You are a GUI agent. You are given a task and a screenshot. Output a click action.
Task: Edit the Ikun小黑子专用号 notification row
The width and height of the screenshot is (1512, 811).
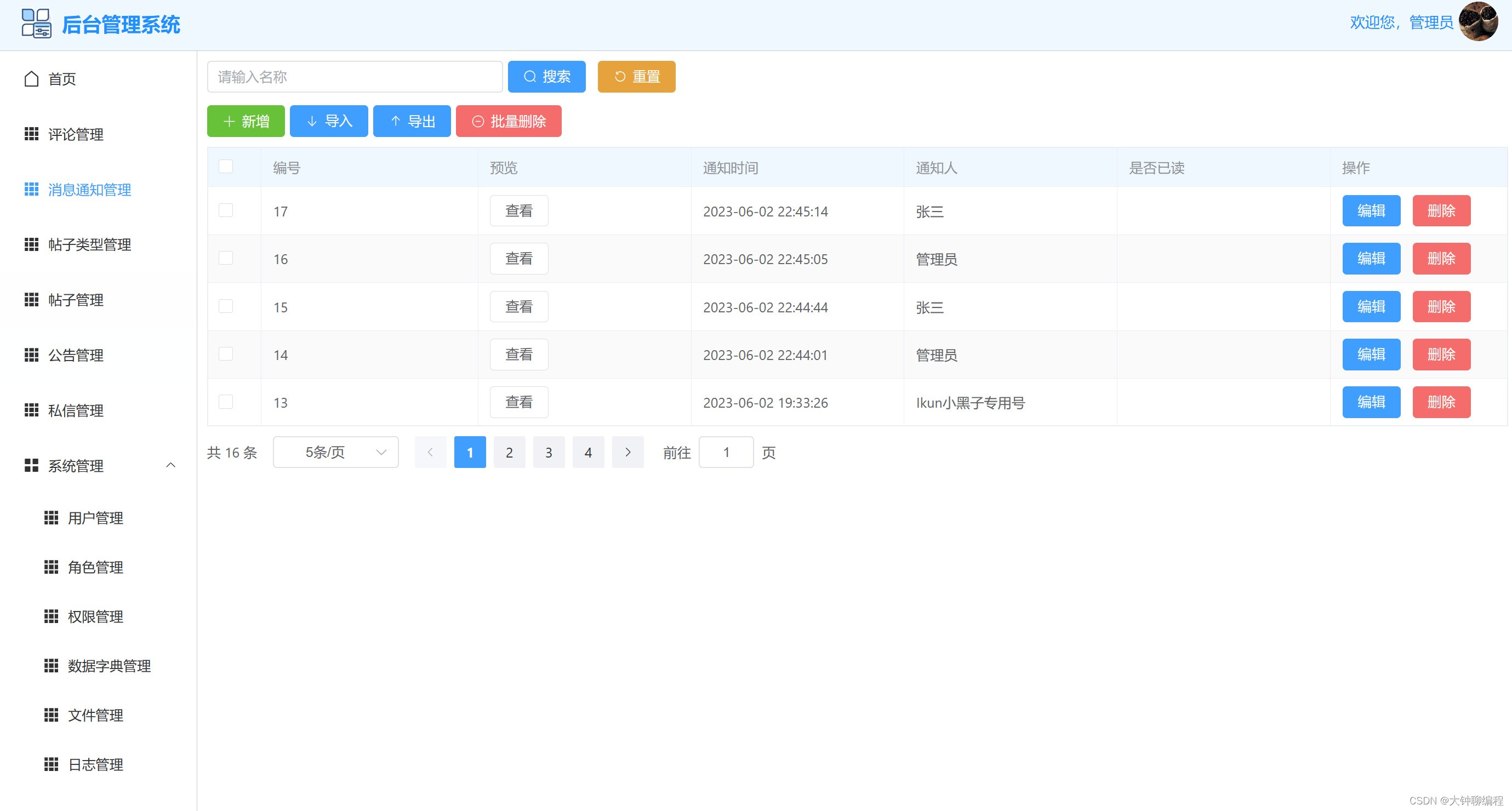tap(1371, 402)
